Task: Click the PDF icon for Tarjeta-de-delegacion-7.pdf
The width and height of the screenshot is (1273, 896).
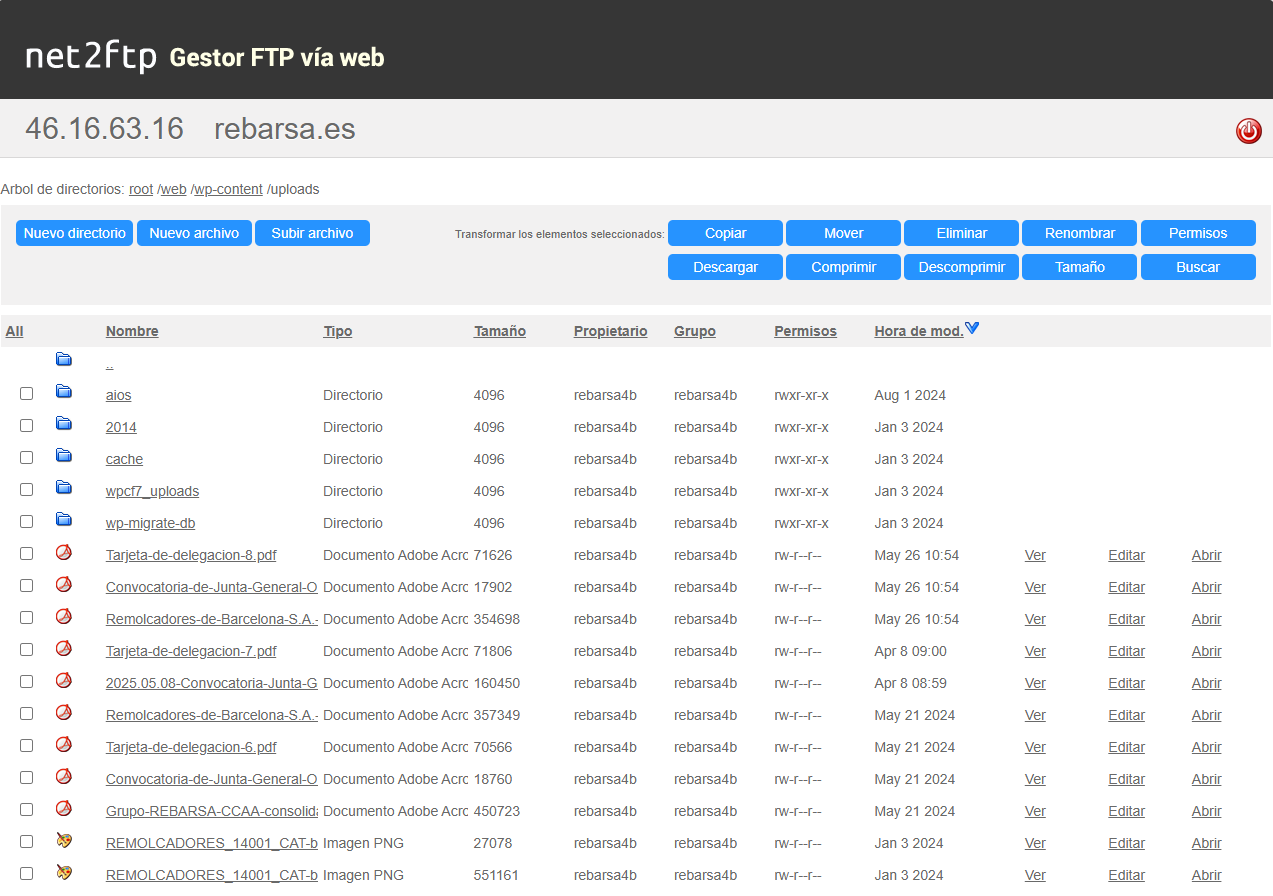Action: pos(64,649)
